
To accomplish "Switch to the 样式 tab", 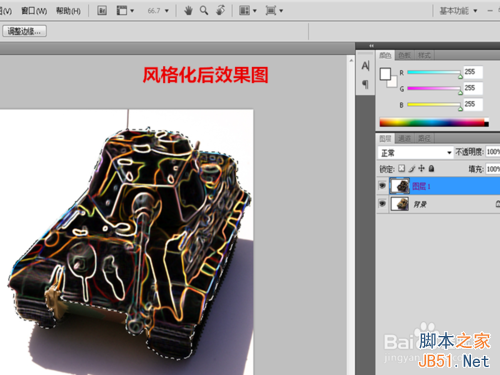I will (x=424, y=55).
